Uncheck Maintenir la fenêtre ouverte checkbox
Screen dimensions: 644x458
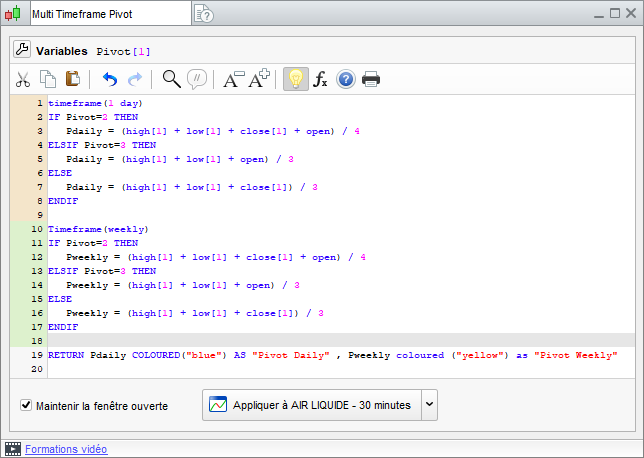pos(26,406)
